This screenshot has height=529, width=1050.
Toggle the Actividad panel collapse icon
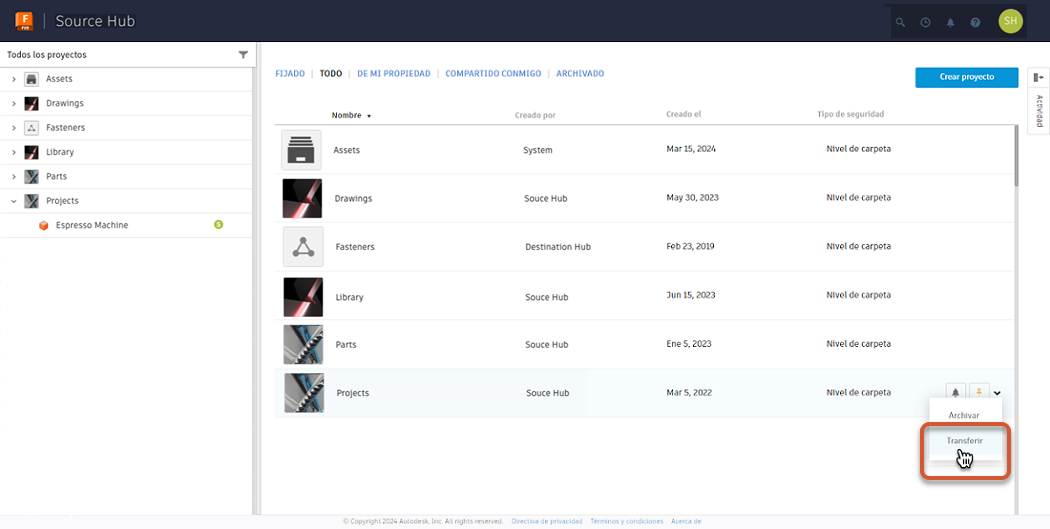click(1038, 78)
